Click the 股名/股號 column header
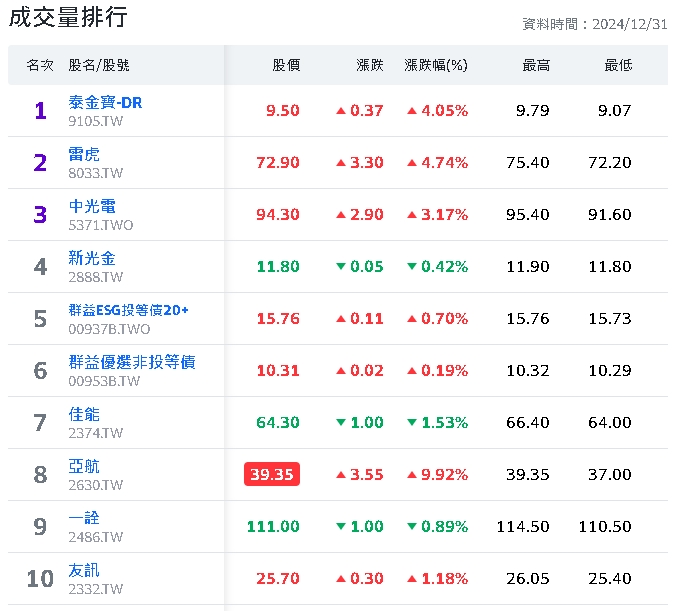 tap(99, 65)
